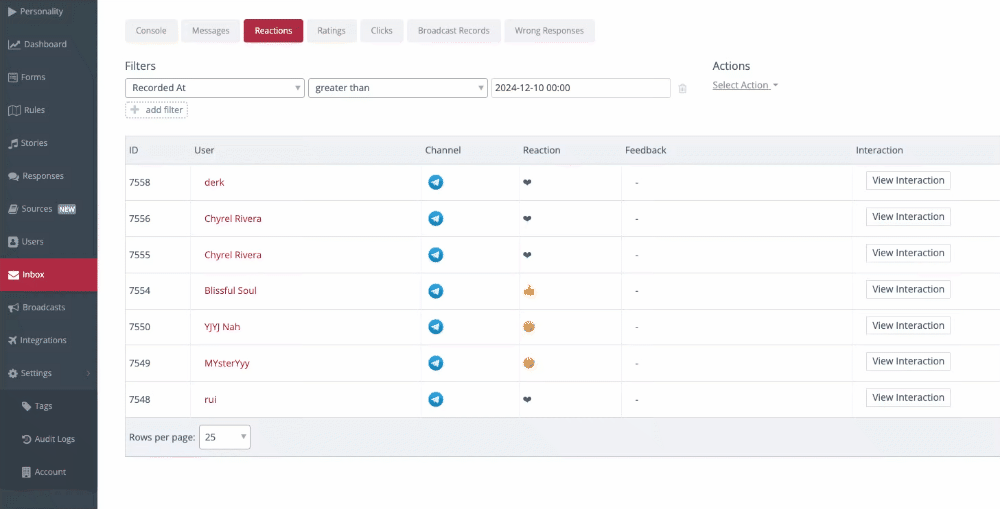Switch to the Ratings tab
Viewport: 1000px width, 509px height.
(331, 31)
